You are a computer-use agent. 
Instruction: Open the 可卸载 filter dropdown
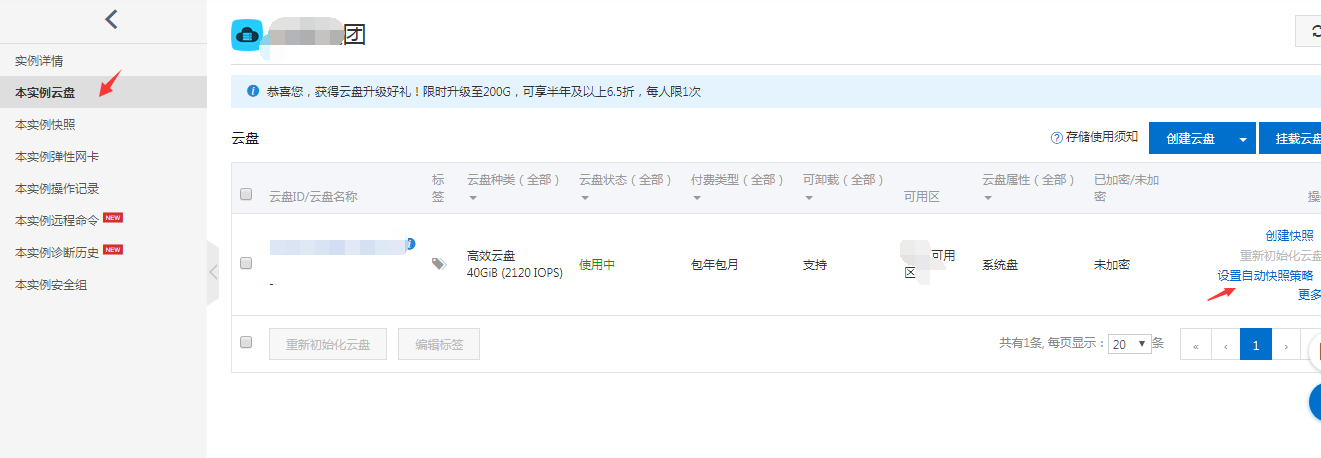coord(808,198)
